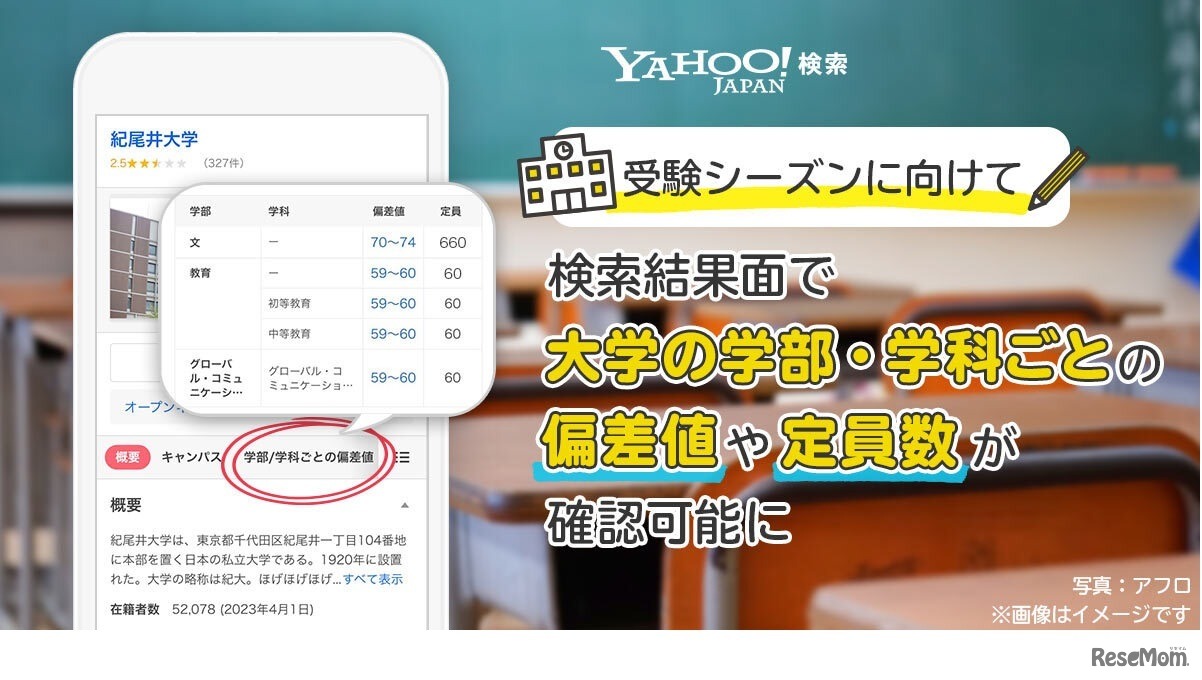This screenshot has width=1202, height=680.
Task: Select the fifth rating star
Action: (182, 163)
